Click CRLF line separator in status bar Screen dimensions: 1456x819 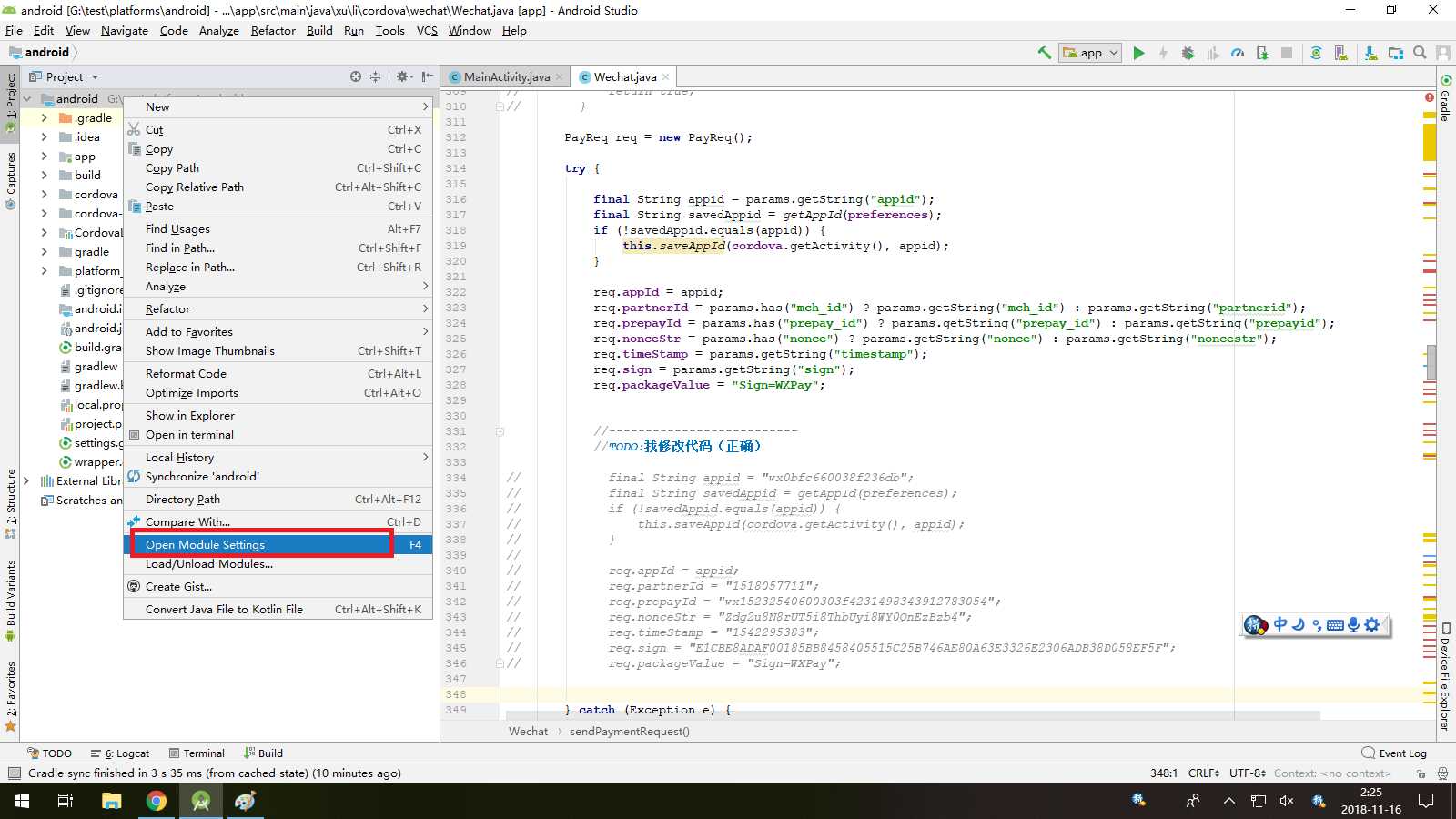[1204, 773]
